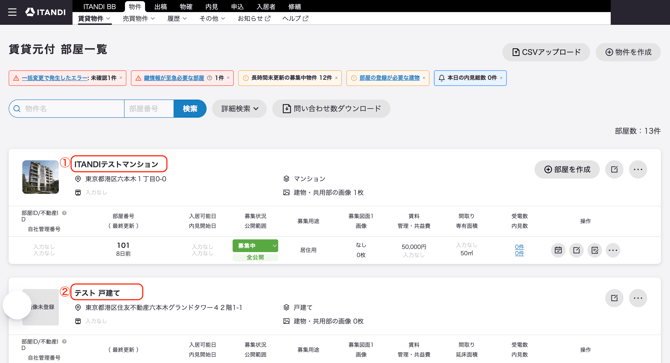Screen dimensions: 670x363
Task: Click the 50㎡ area value
Action: (x=467, y=254)
